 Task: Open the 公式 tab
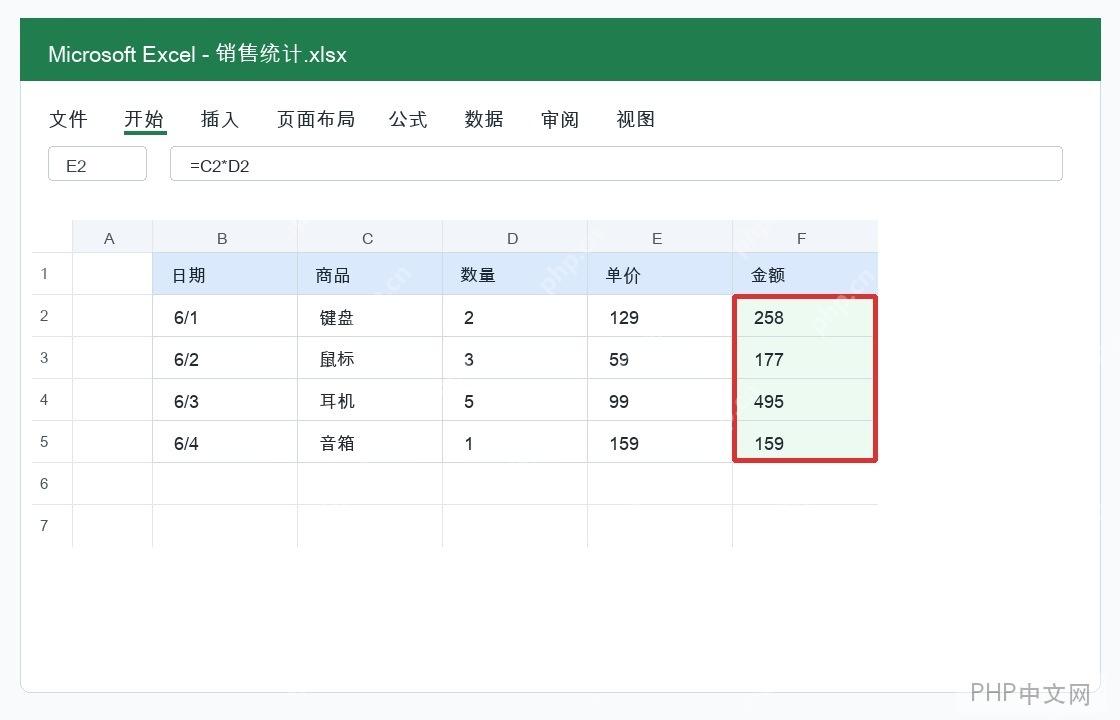[408, 119]
